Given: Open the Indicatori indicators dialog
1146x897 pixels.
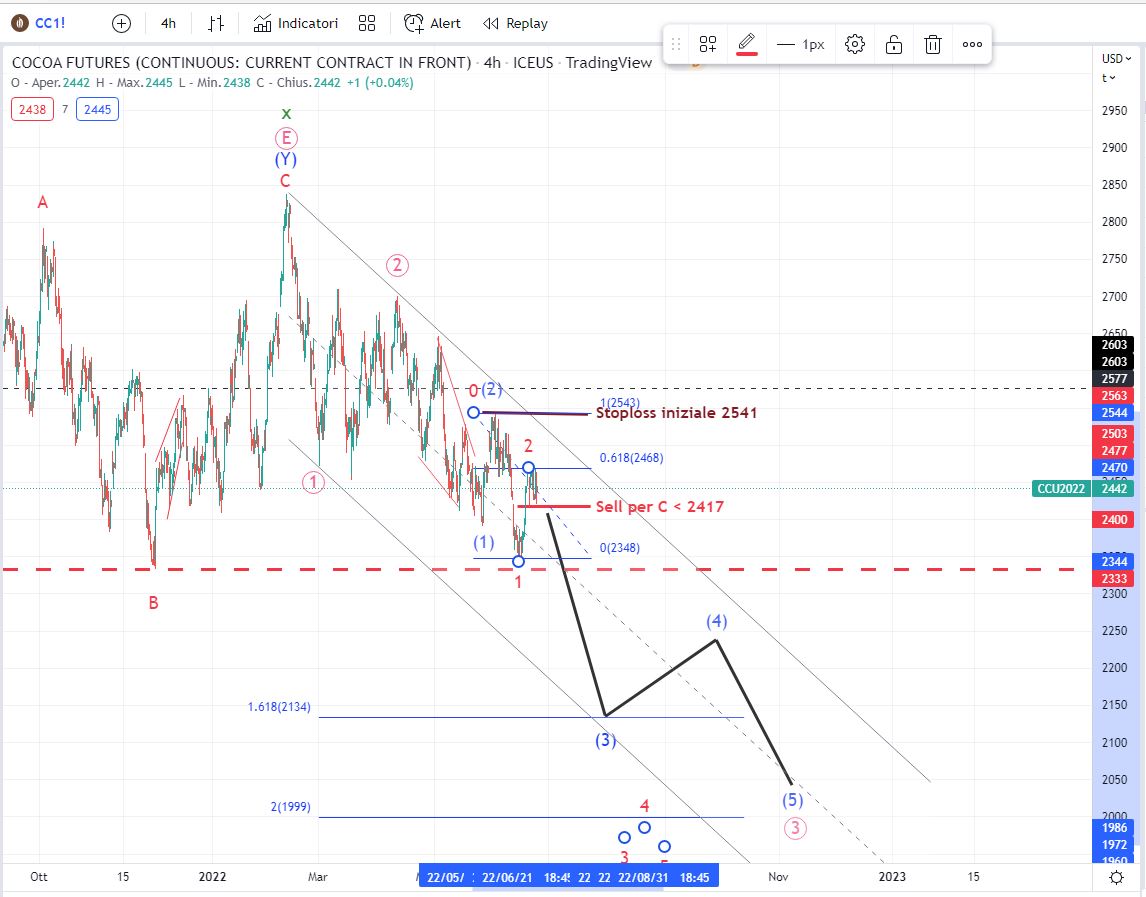Looking at the screenshot, I should [x=295, y=23].
